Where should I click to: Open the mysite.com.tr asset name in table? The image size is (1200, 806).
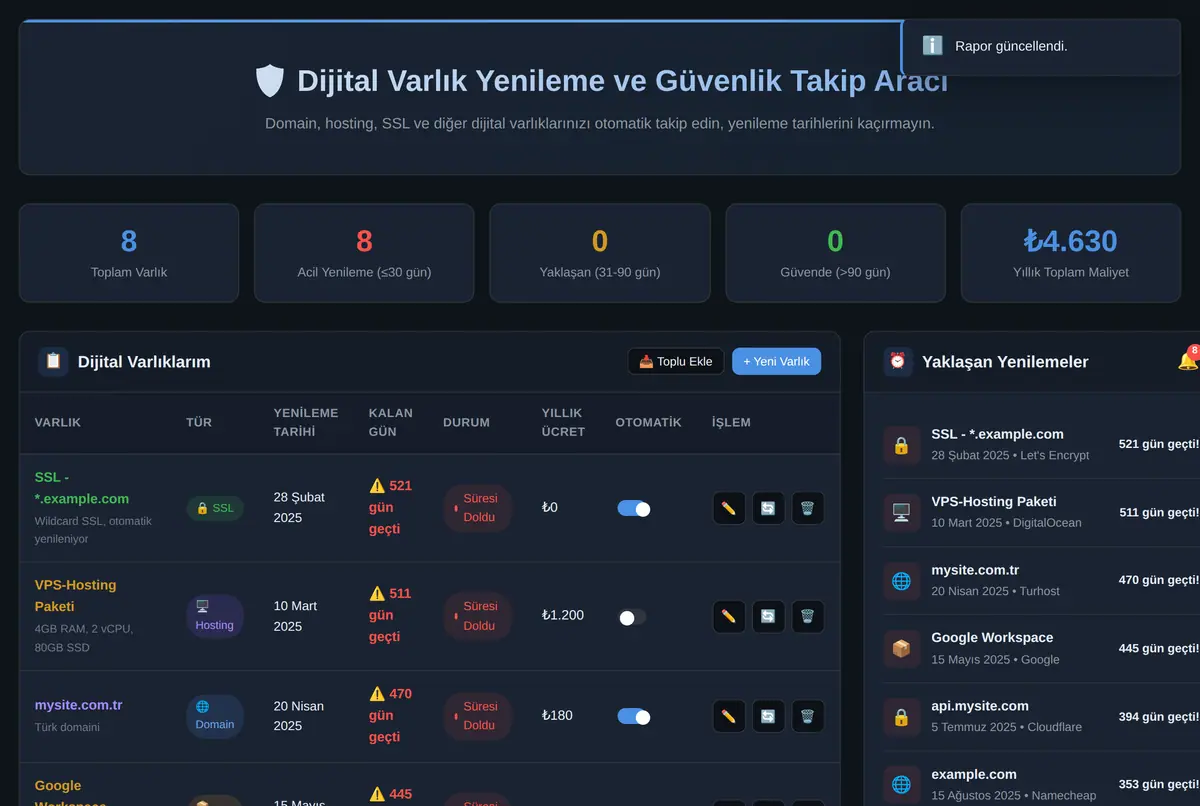78,705
